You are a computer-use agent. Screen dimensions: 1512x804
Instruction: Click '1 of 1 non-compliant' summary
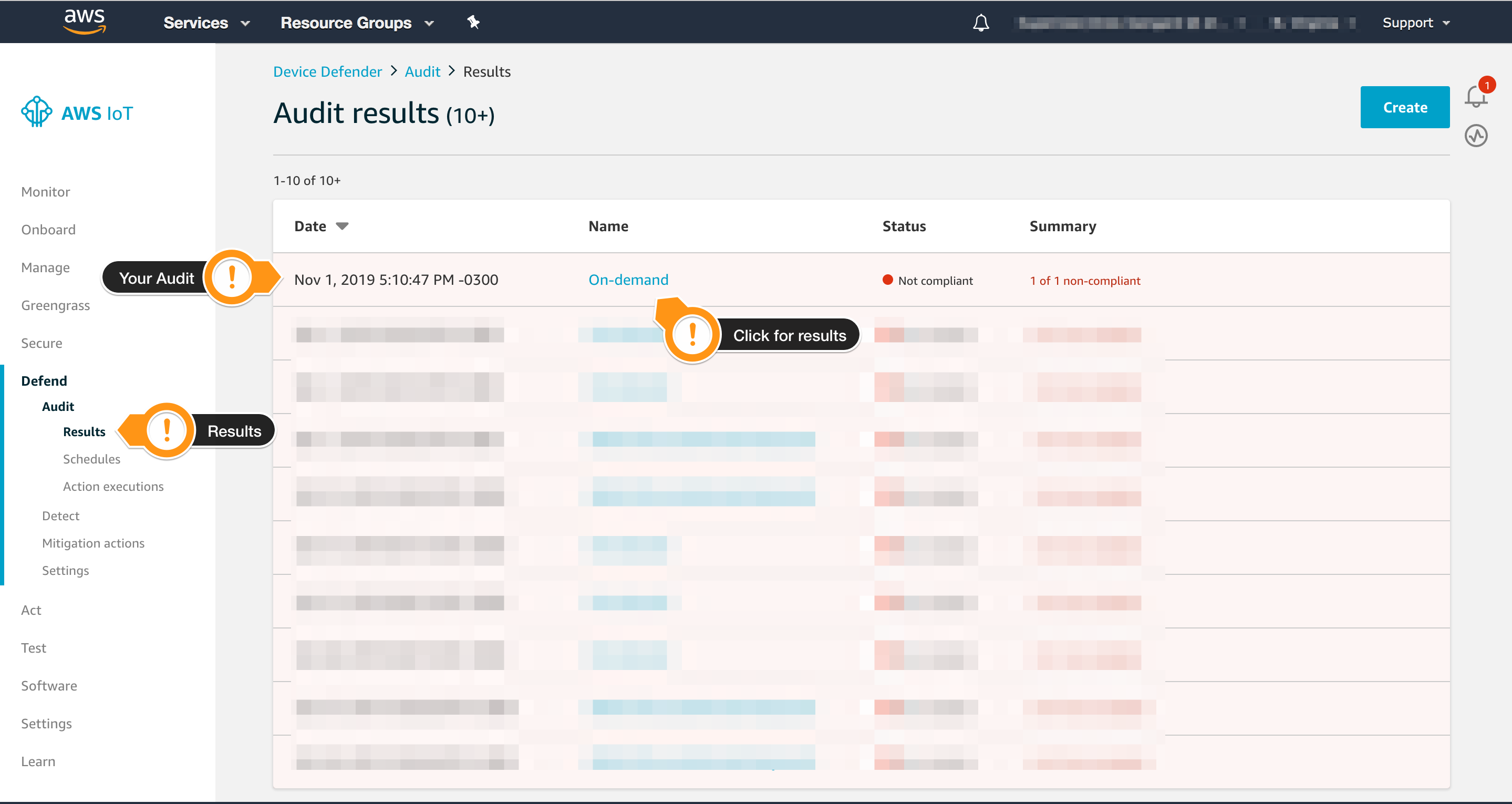pos(1085,281)
